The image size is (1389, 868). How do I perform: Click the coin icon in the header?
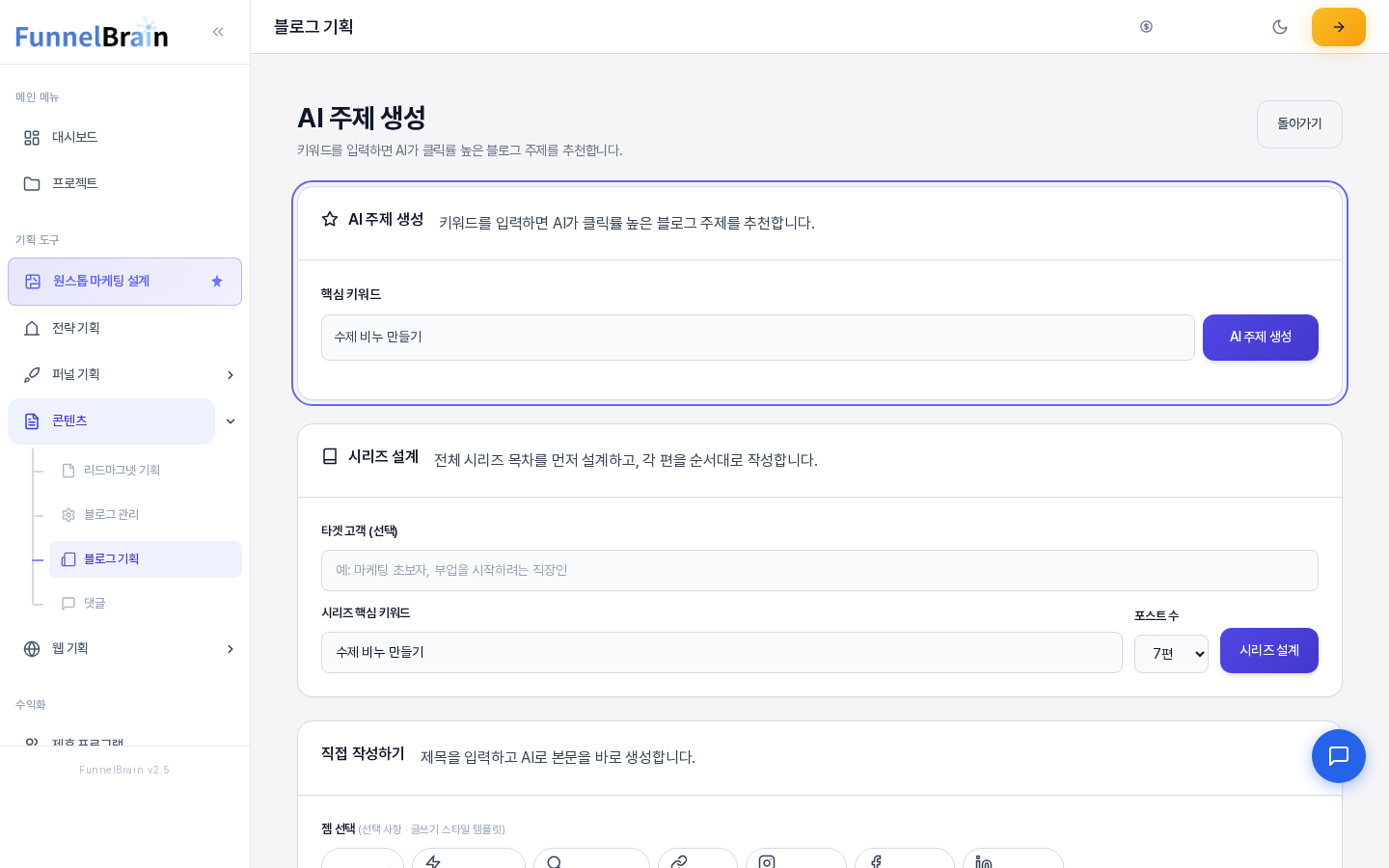(x=1146, y=27)
